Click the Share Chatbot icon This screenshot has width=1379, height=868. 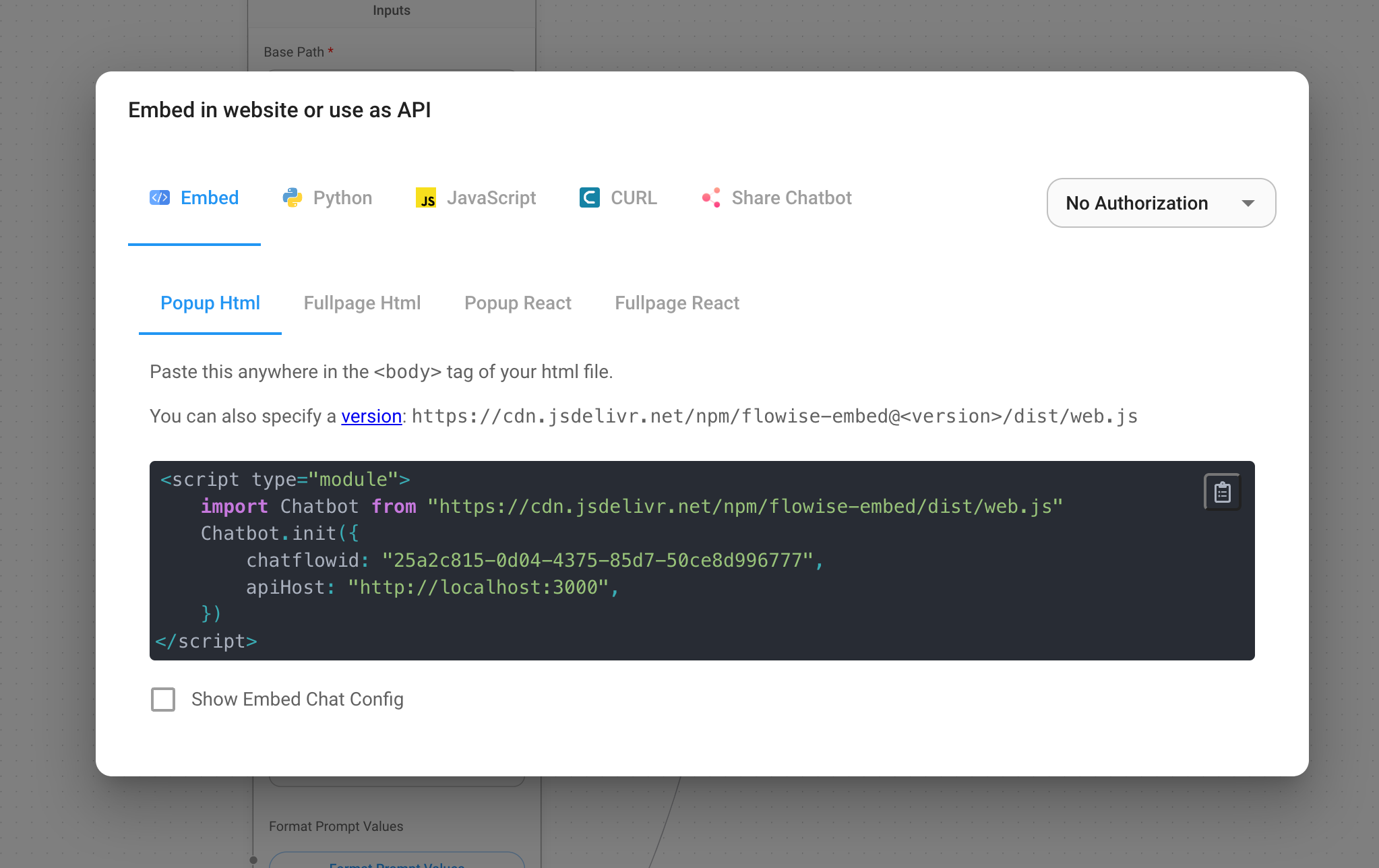(x=711, y=197)
